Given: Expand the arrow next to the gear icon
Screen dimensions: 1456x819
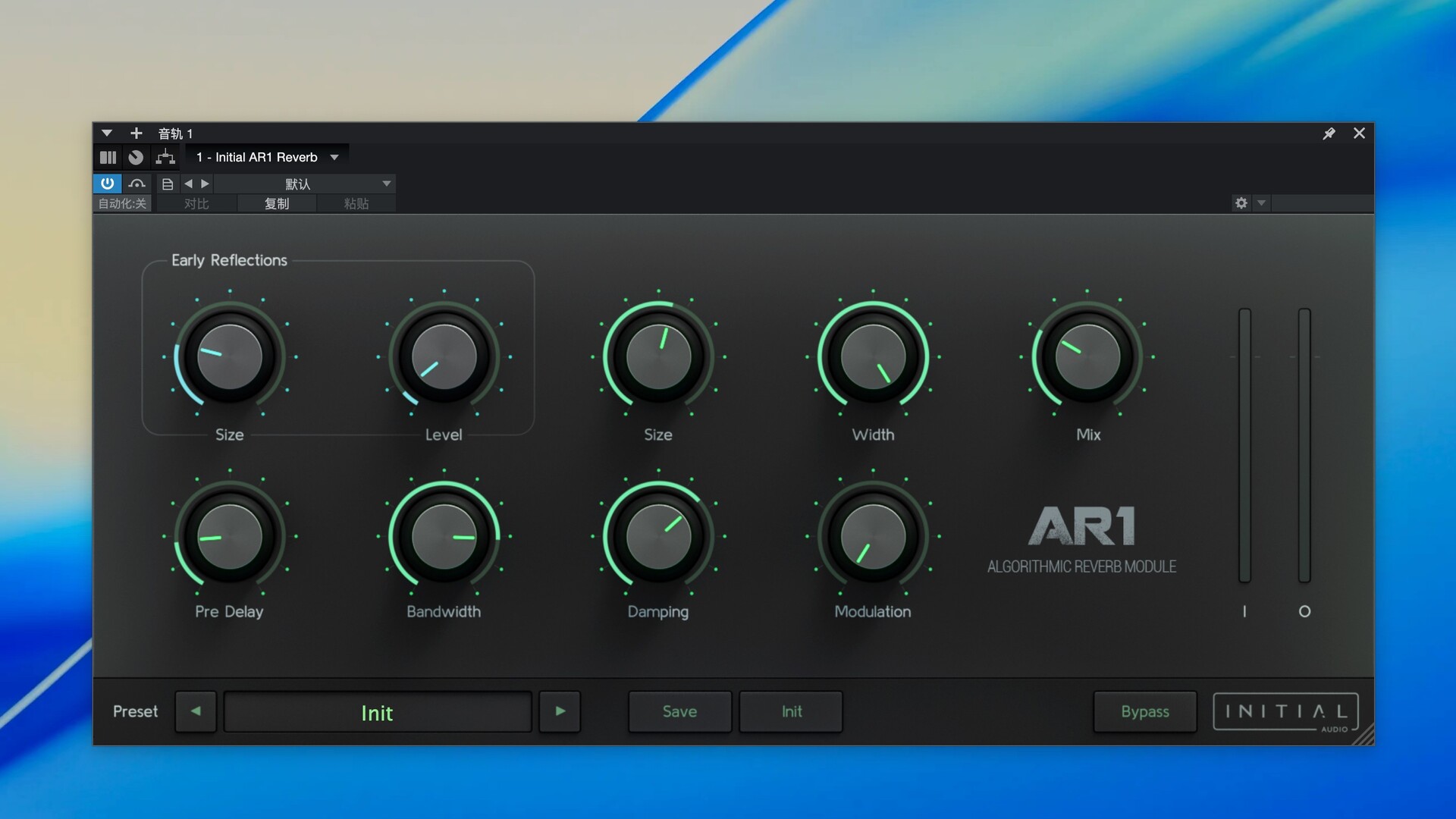Looking at the screenshot, I should click(x=1261, y=202).
